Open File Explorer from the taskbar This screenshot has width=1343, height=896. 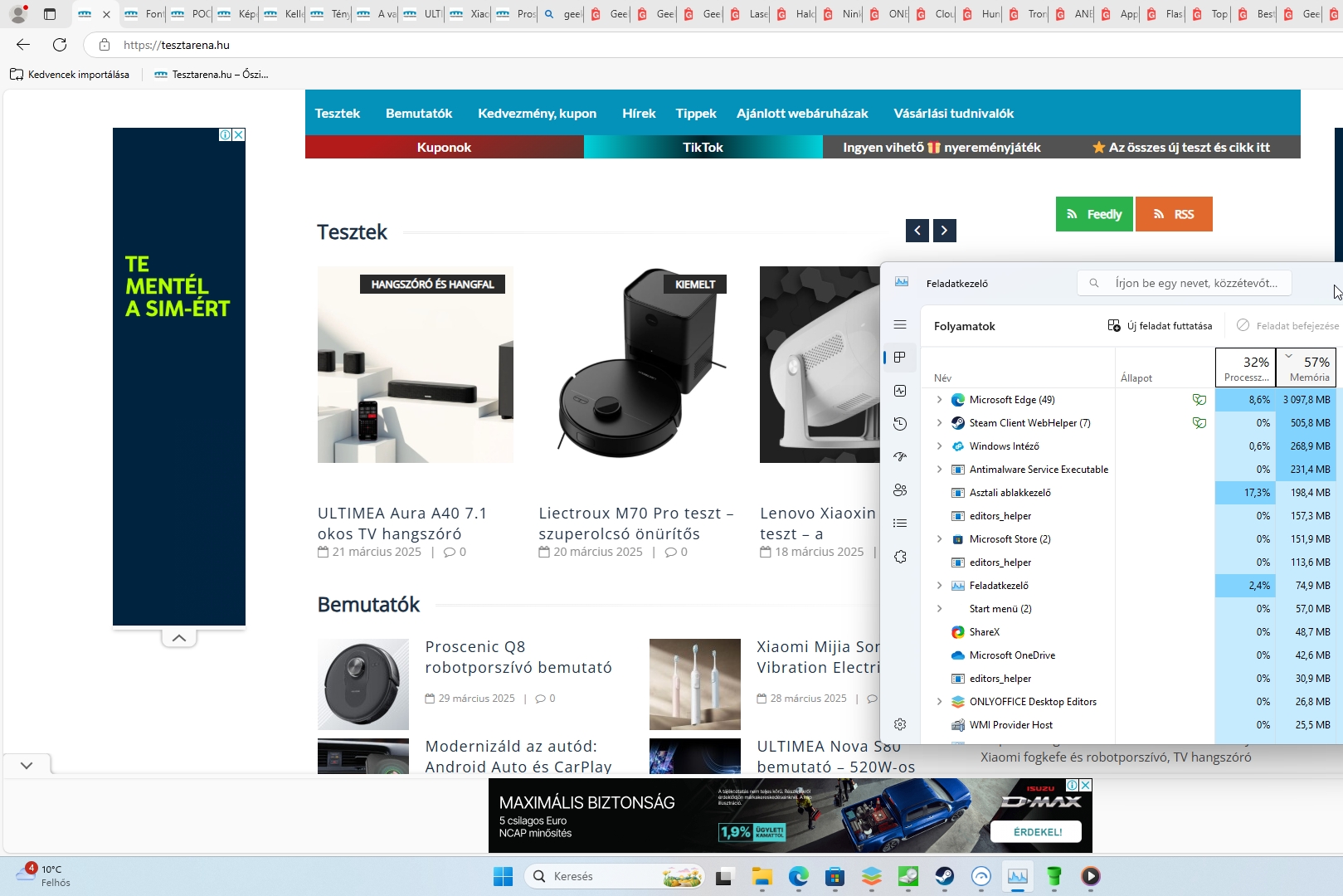pos(762,876)
